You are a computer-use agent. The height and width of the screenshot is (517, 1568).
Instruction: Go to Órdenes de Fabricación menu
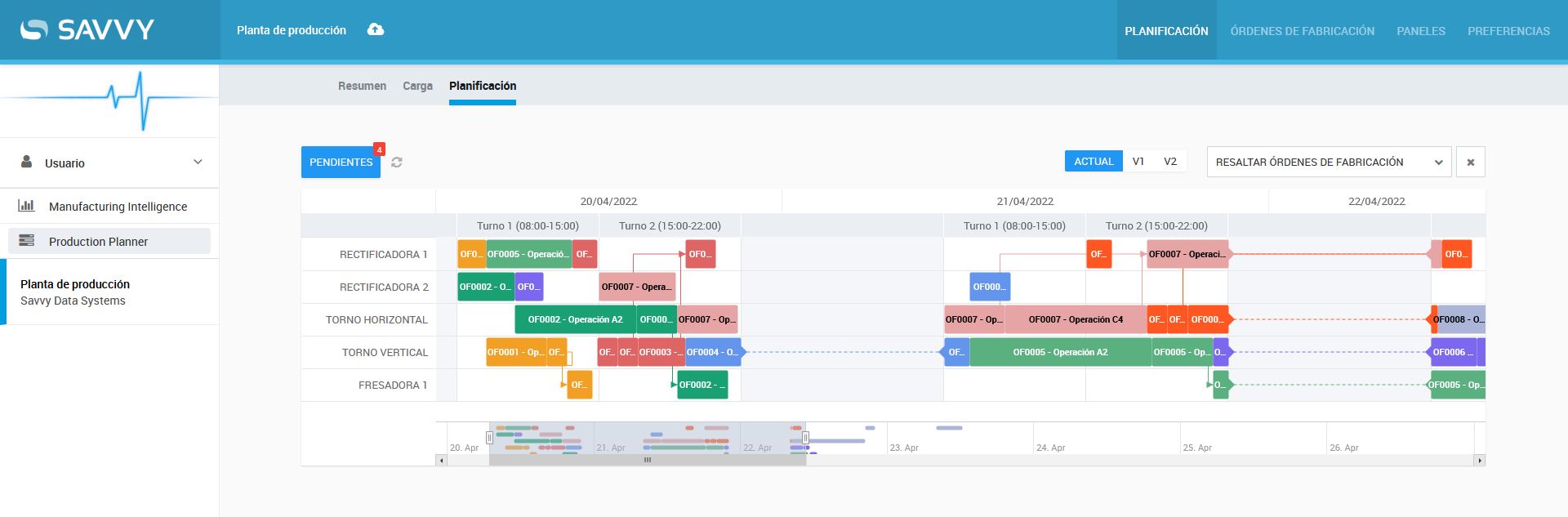[1303, 31]
